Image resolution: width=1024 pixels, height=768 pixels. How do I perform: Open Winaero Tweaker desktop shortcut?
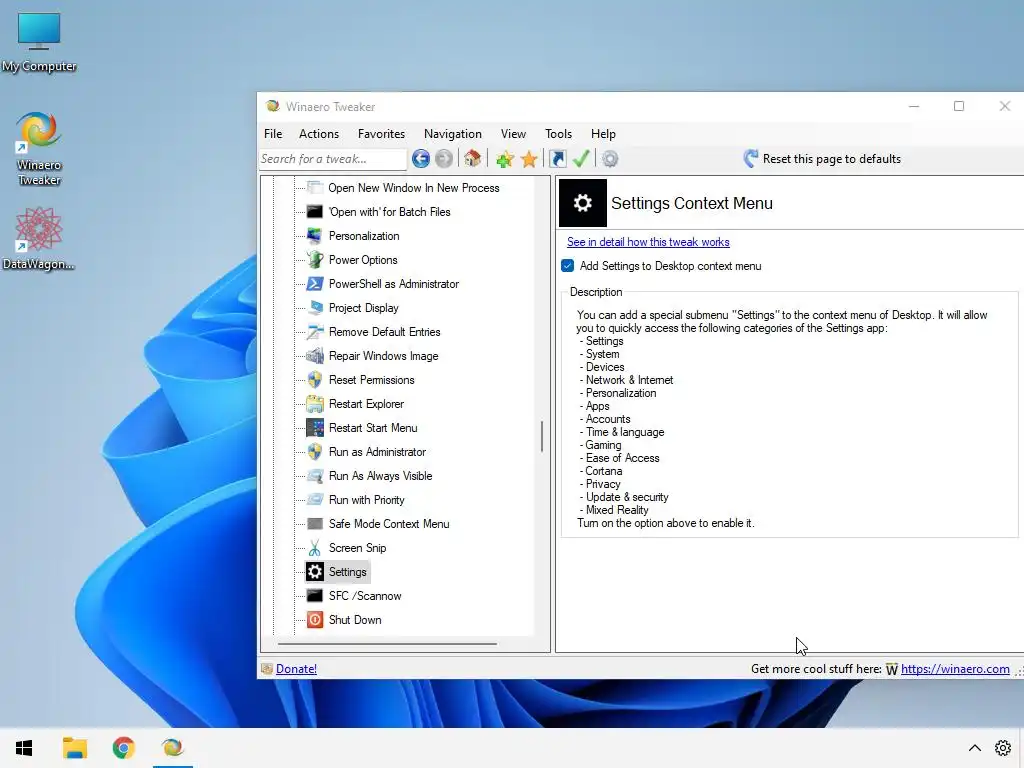[39, 150]
